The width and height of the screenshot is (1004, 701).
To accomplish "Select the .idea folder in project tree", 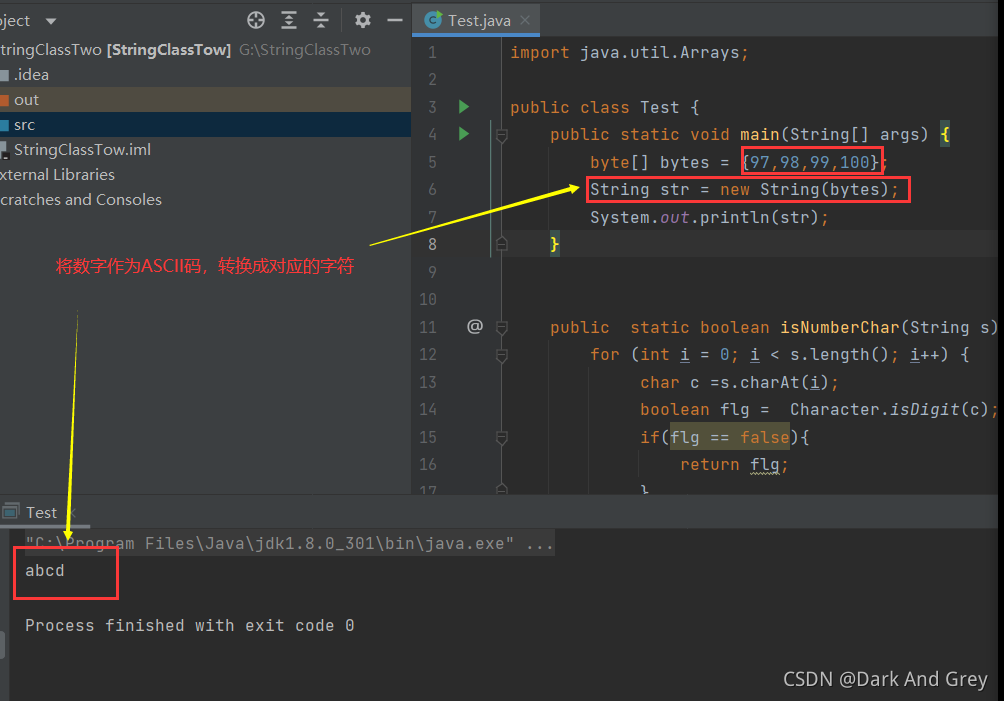I will coord(205,75).
